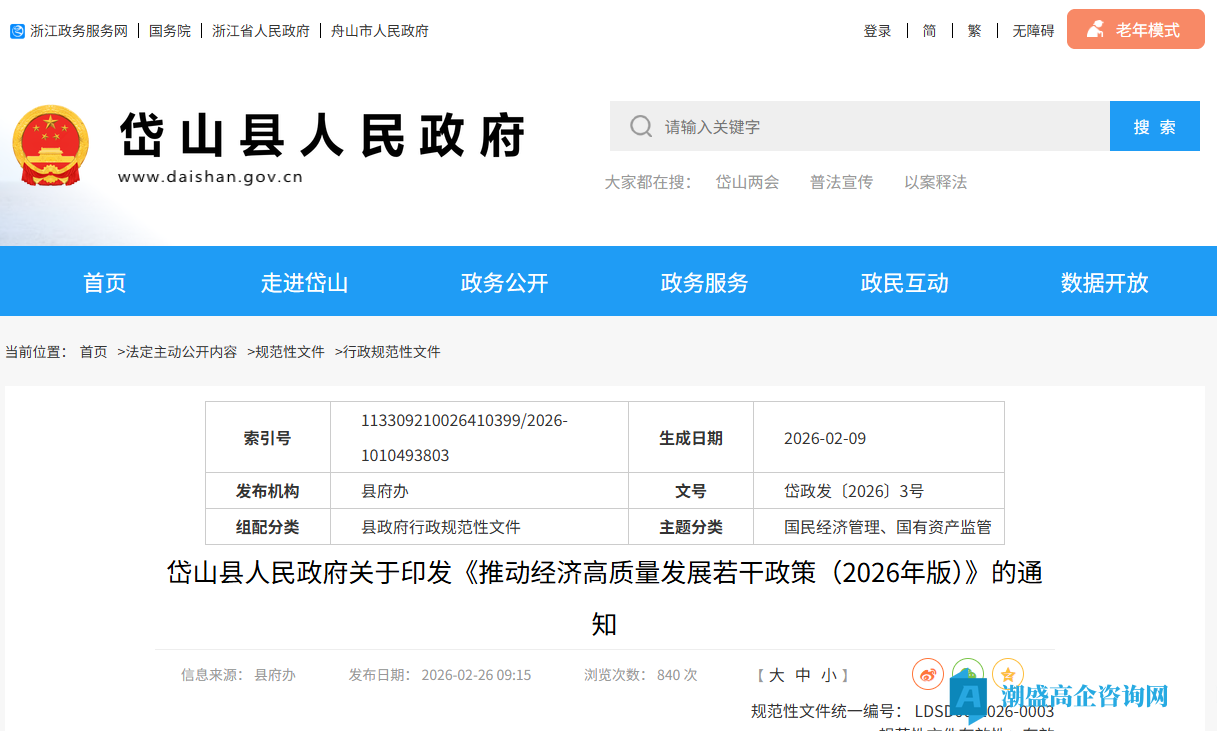Share the article via the WeChat icon
The height and width of the screenshot is (731, 1217).
(x=967, y=674)
